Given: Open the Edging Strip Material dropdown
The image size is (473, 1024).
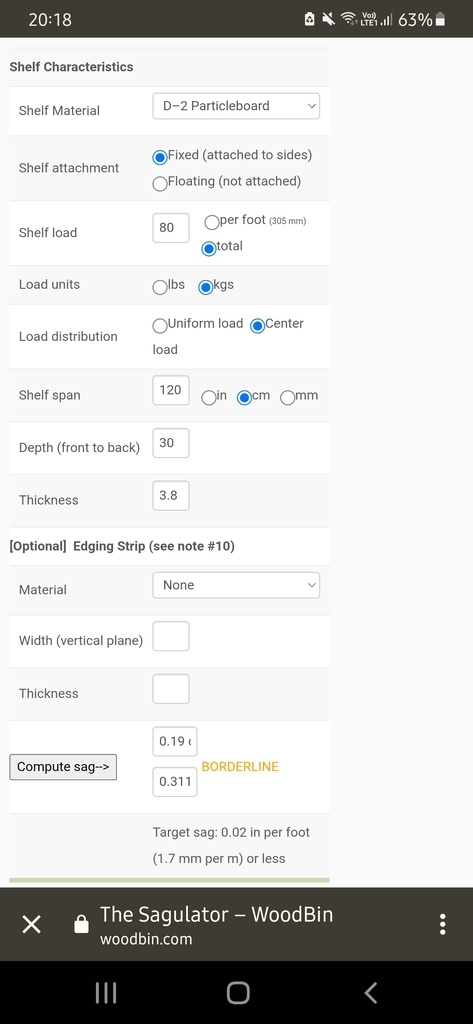Looking at the screenshot, I should click(x=236, y=585).
